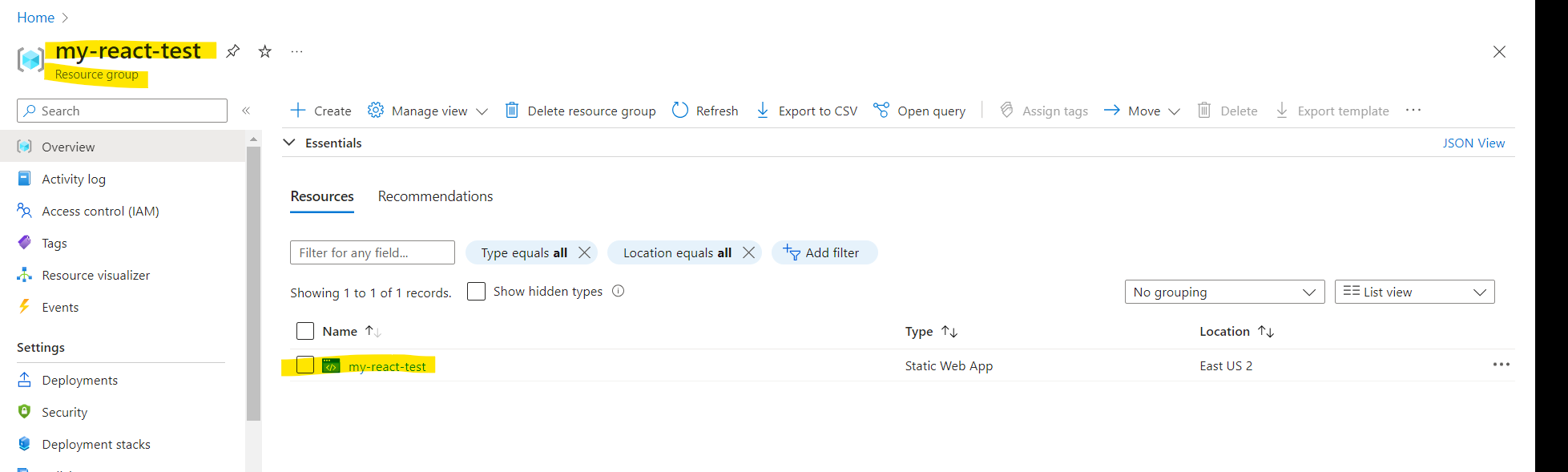
Task: Remove the 'Type equals all' filter
Action: pyautogui.click(x=585, y=252)
